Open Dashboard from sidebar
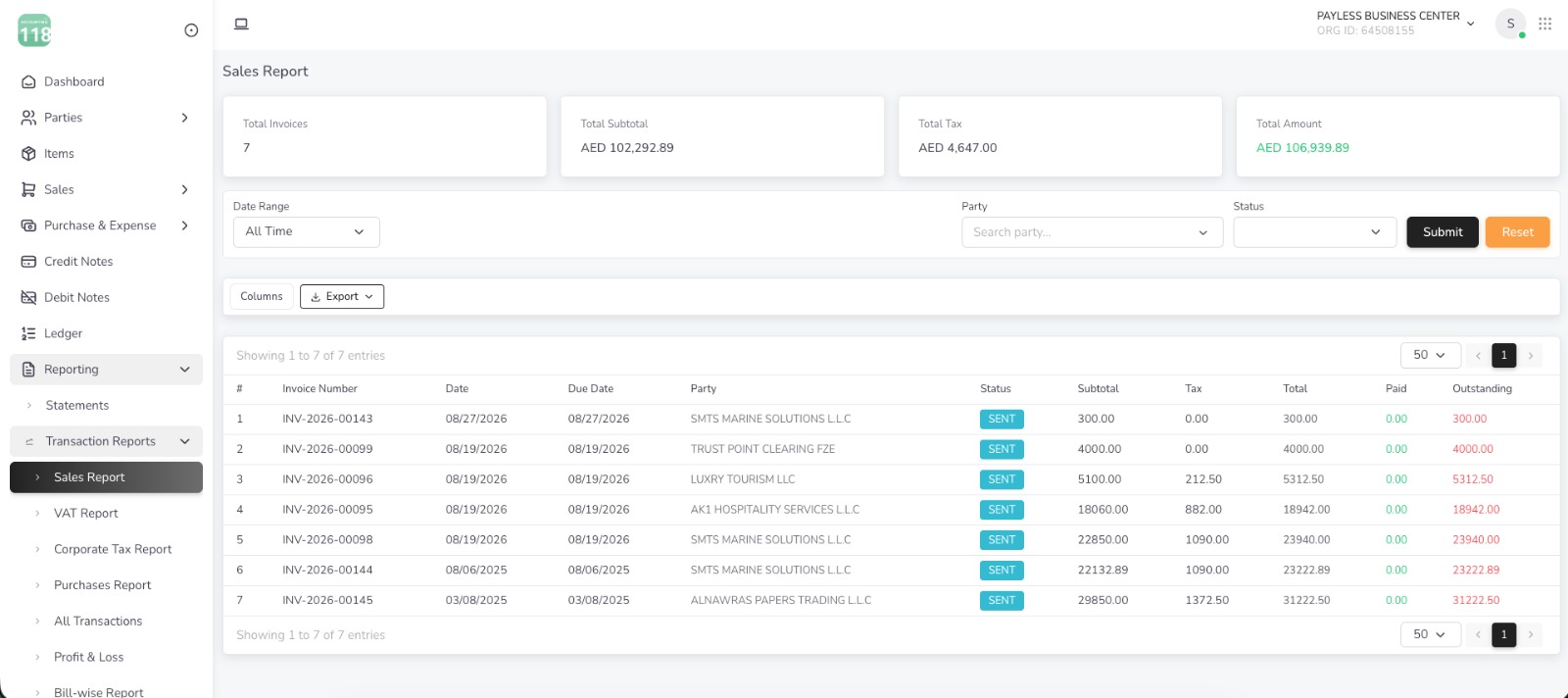 pos(106,82)
